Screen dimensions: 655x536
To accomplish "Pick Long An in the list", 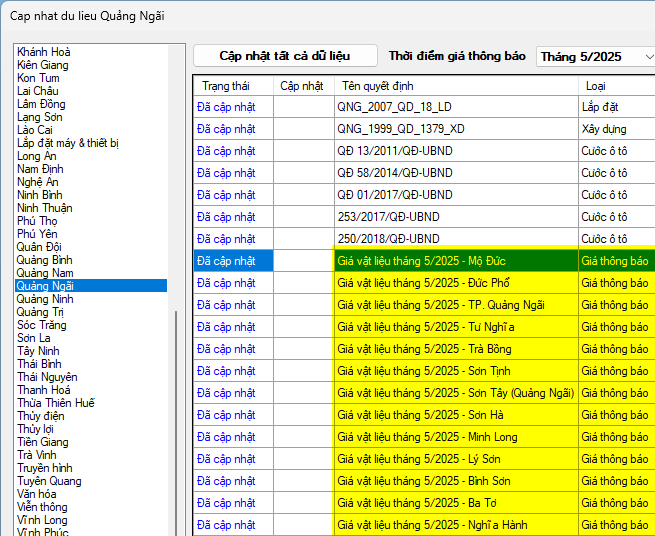I will [36, 156].
